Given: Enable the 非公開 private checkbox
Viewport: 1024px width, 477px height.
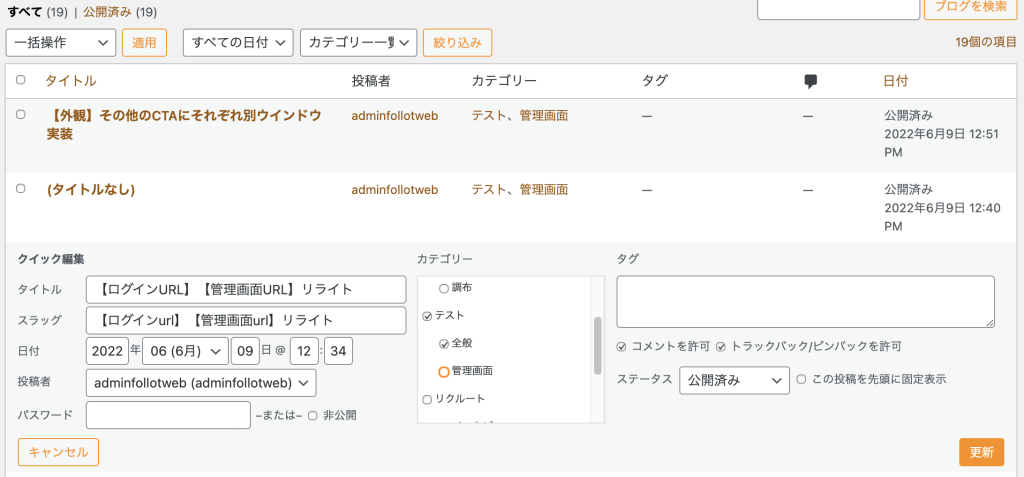Looking at the screenshot, I should pos(313,415).
